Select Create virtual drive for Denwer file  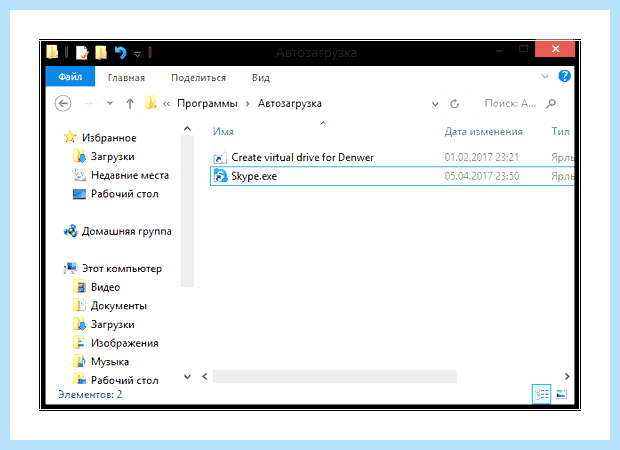click(x=302, y=157)
